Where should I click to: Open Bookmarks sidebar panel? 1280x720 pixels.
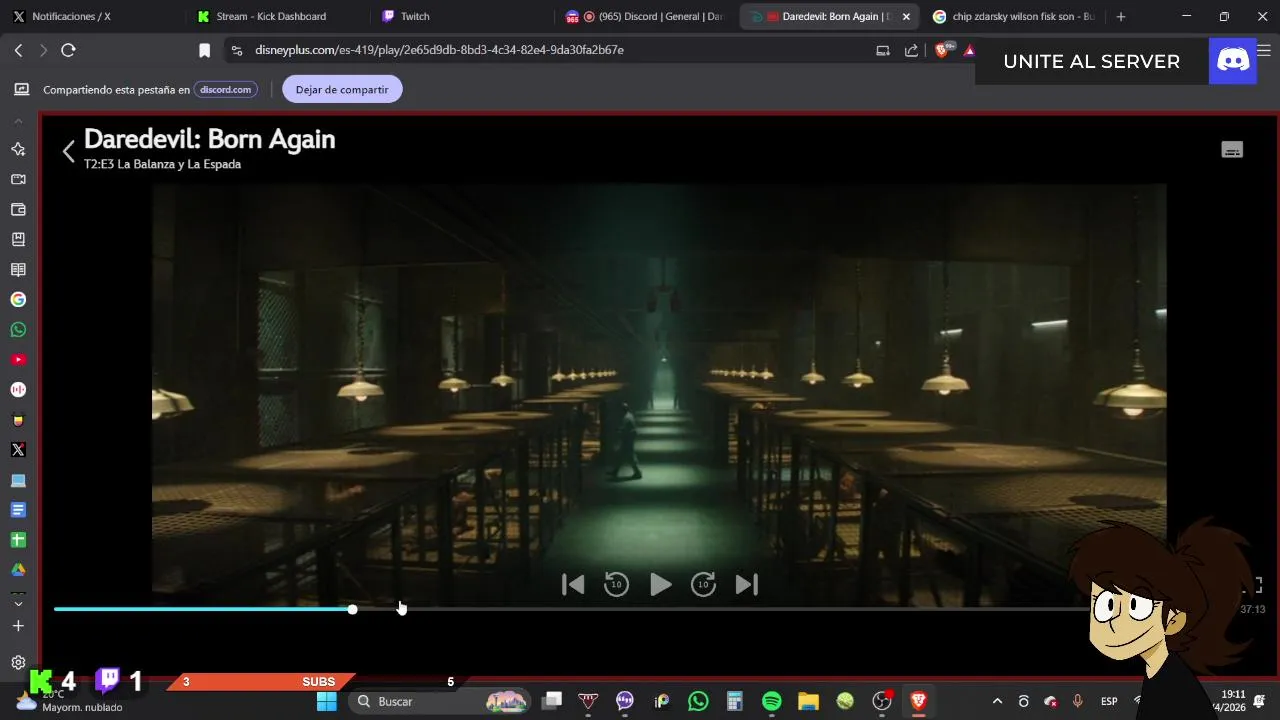click(18, 239)
